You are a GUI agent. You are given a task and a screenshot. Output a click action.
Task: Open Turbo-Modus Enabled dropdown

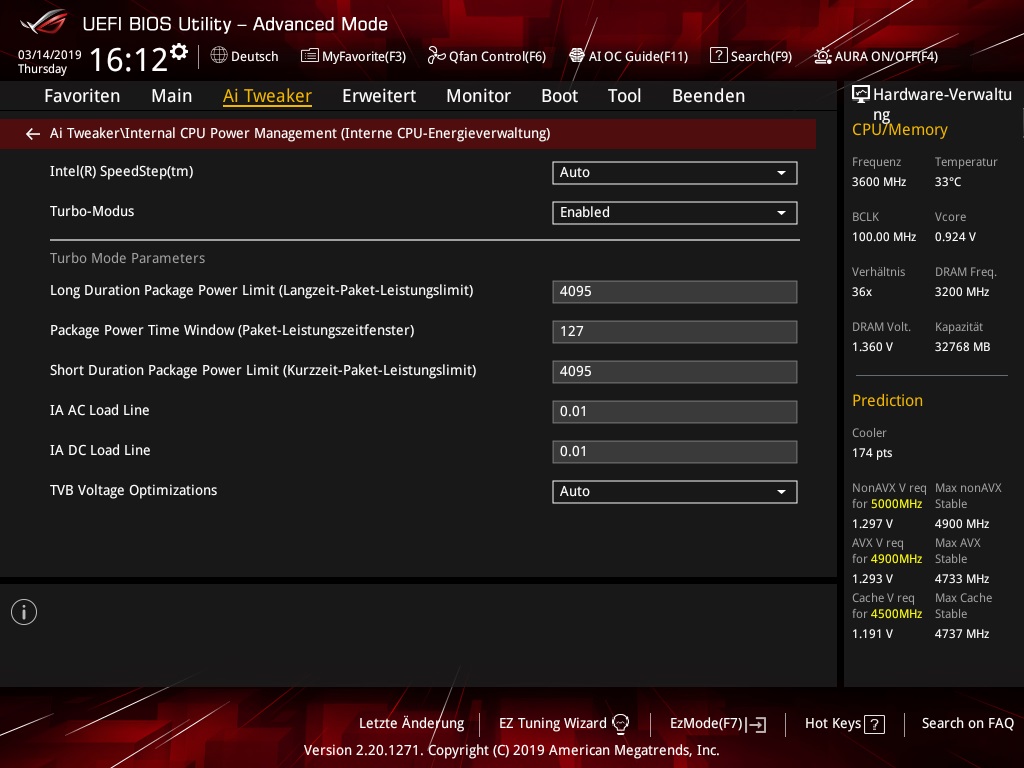click(675, 213)
